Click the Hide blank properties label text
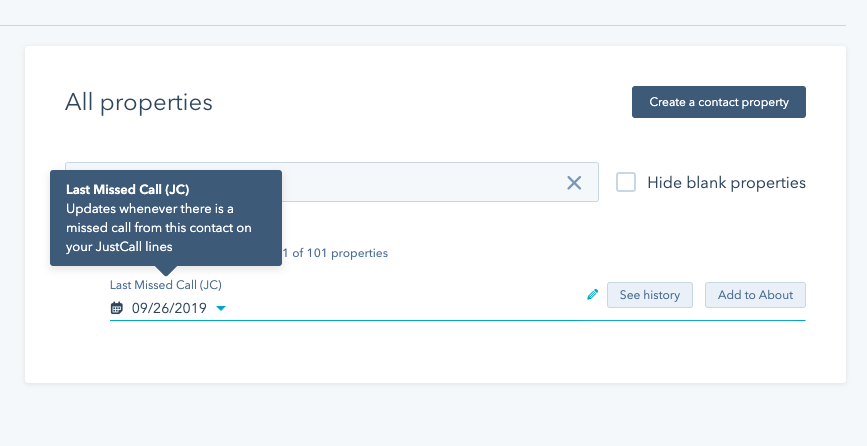Image resolution: width=867 pixels, height=446 pixels. [726, 183]
